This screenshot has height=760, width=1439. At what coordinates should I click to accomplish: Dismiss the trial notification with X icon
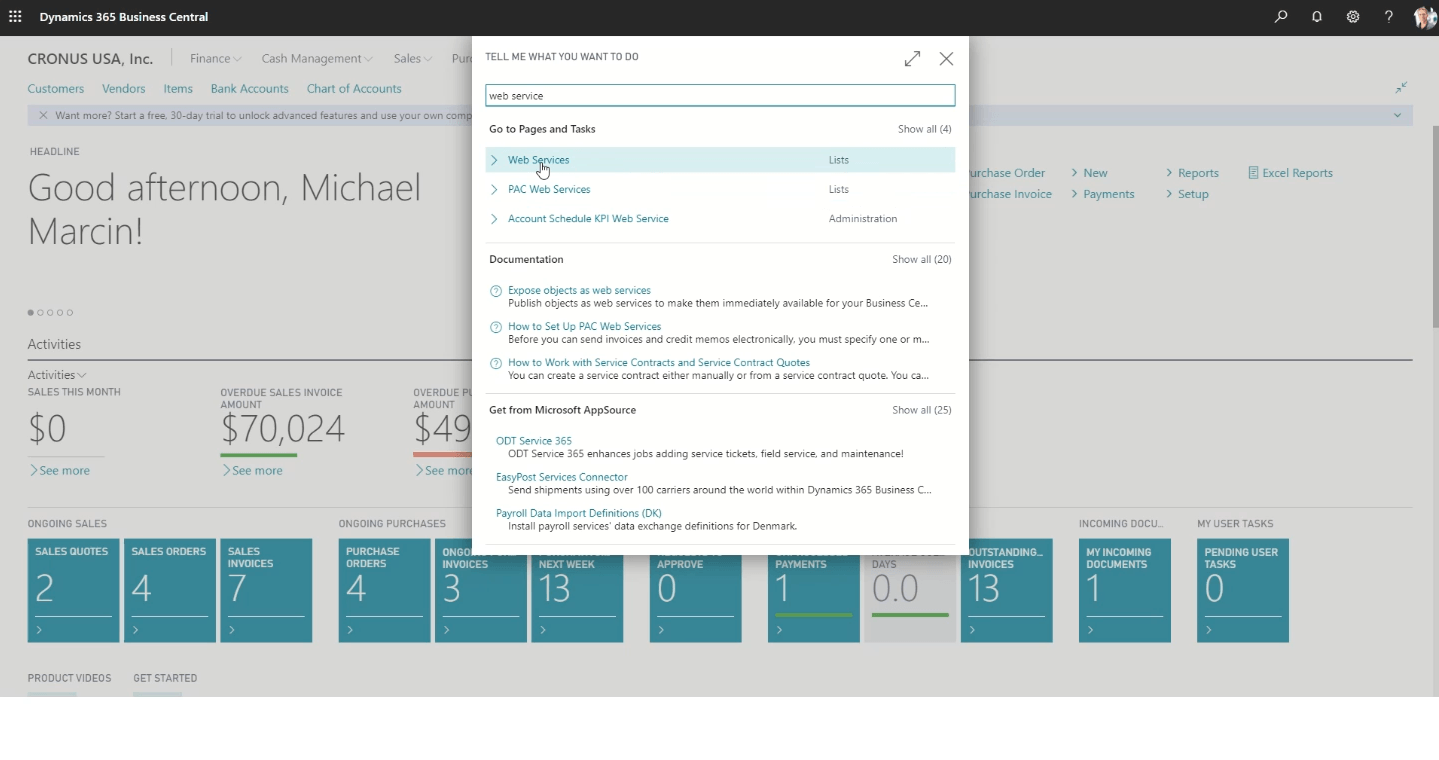pyautogui.click(x=43, y=115)
